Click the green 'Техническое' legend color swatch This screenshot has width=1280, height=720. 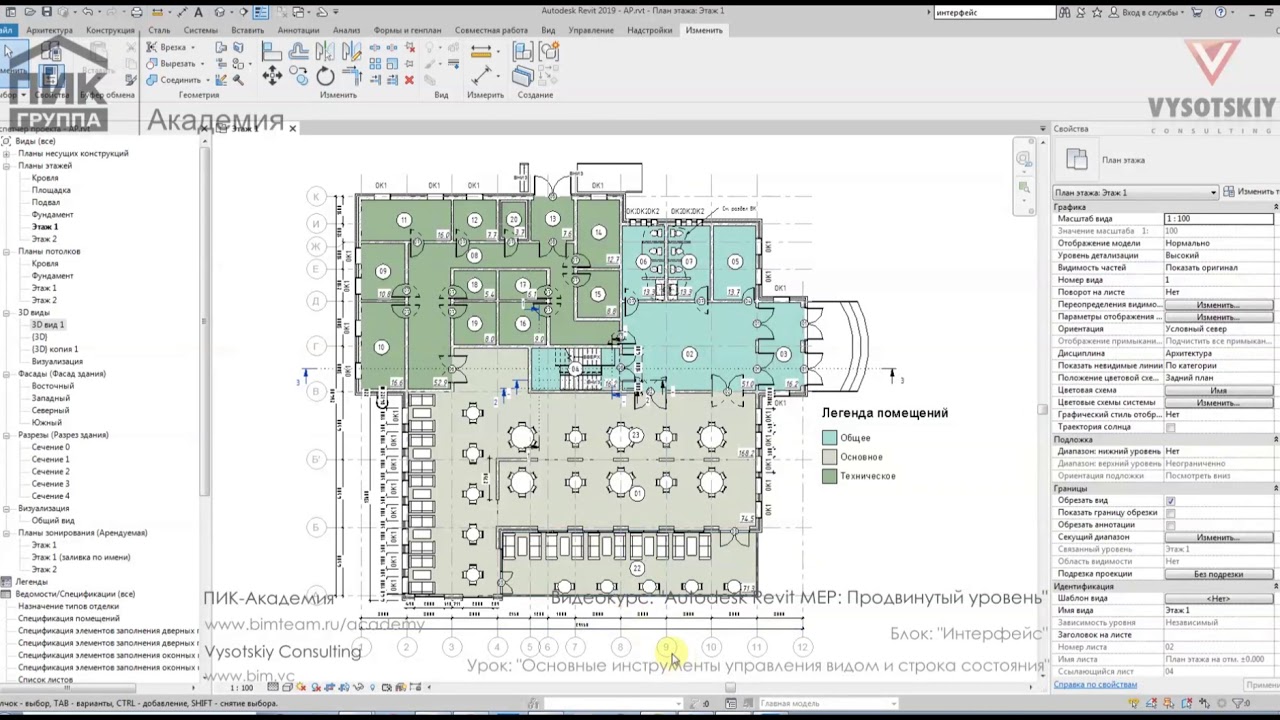click(x=829, y=476)
